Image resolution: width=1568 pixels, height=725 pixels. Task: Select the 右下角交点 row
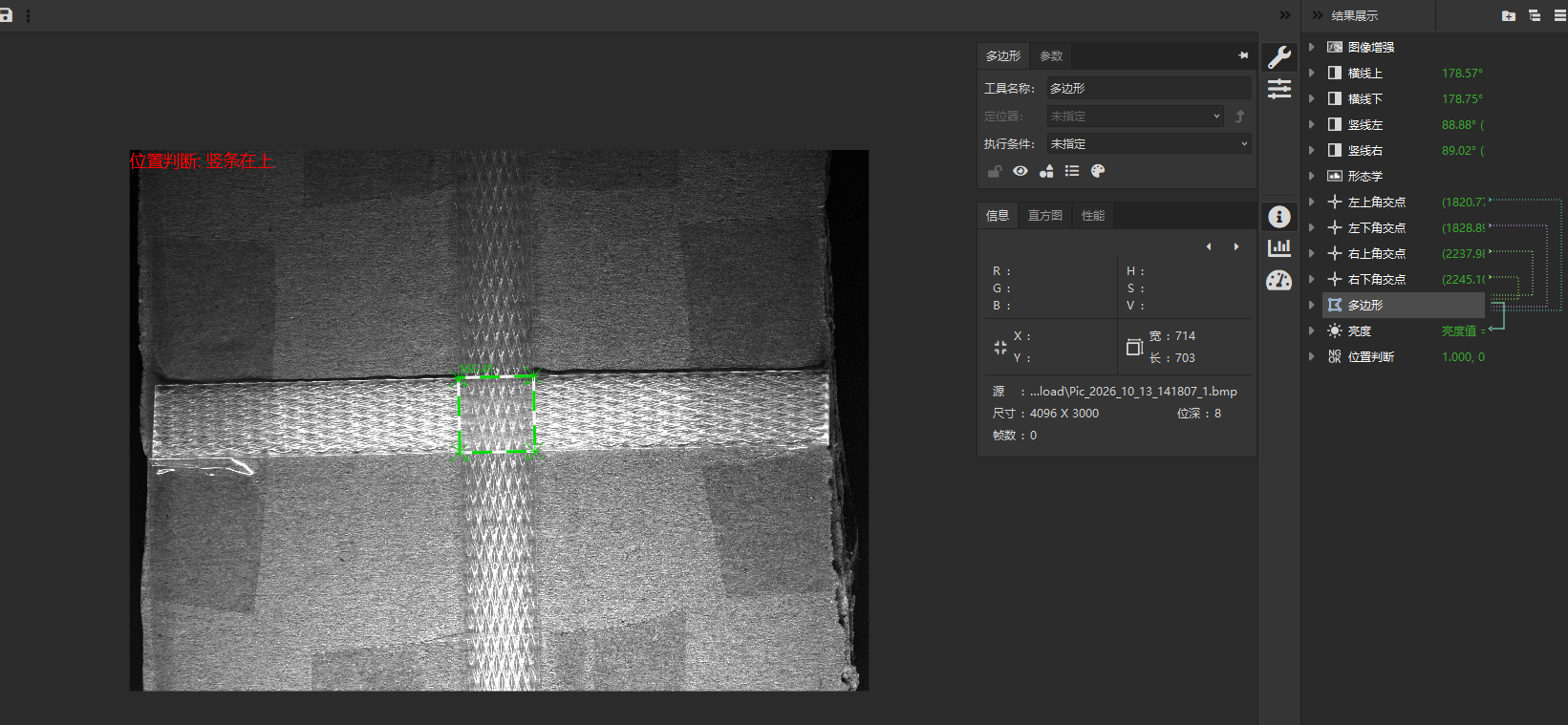tap(1404, 279)
